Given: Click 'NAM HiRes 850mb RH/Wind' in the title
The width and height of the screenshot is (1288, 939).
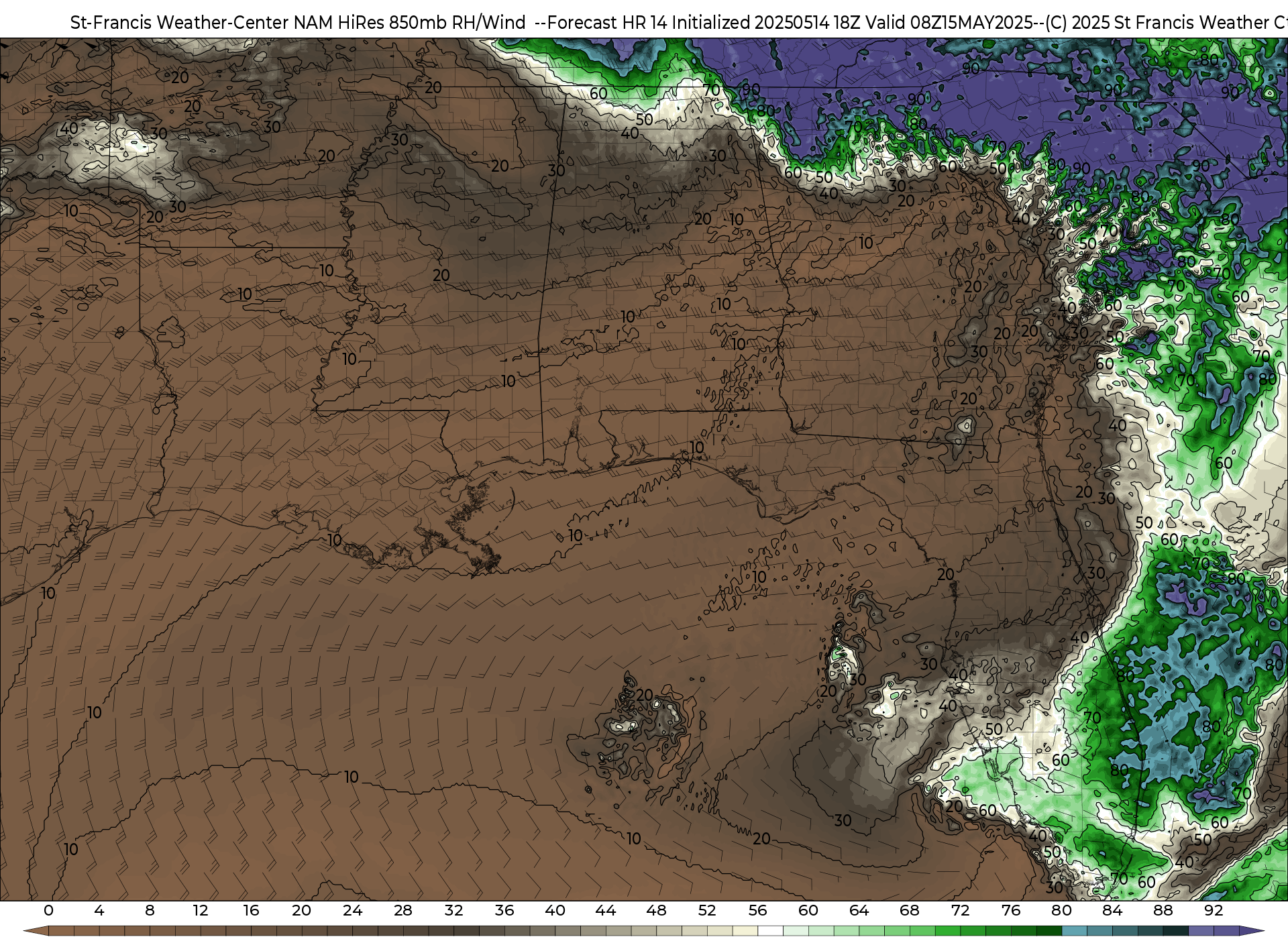Looking at the screenshot, I should [409, 23].
